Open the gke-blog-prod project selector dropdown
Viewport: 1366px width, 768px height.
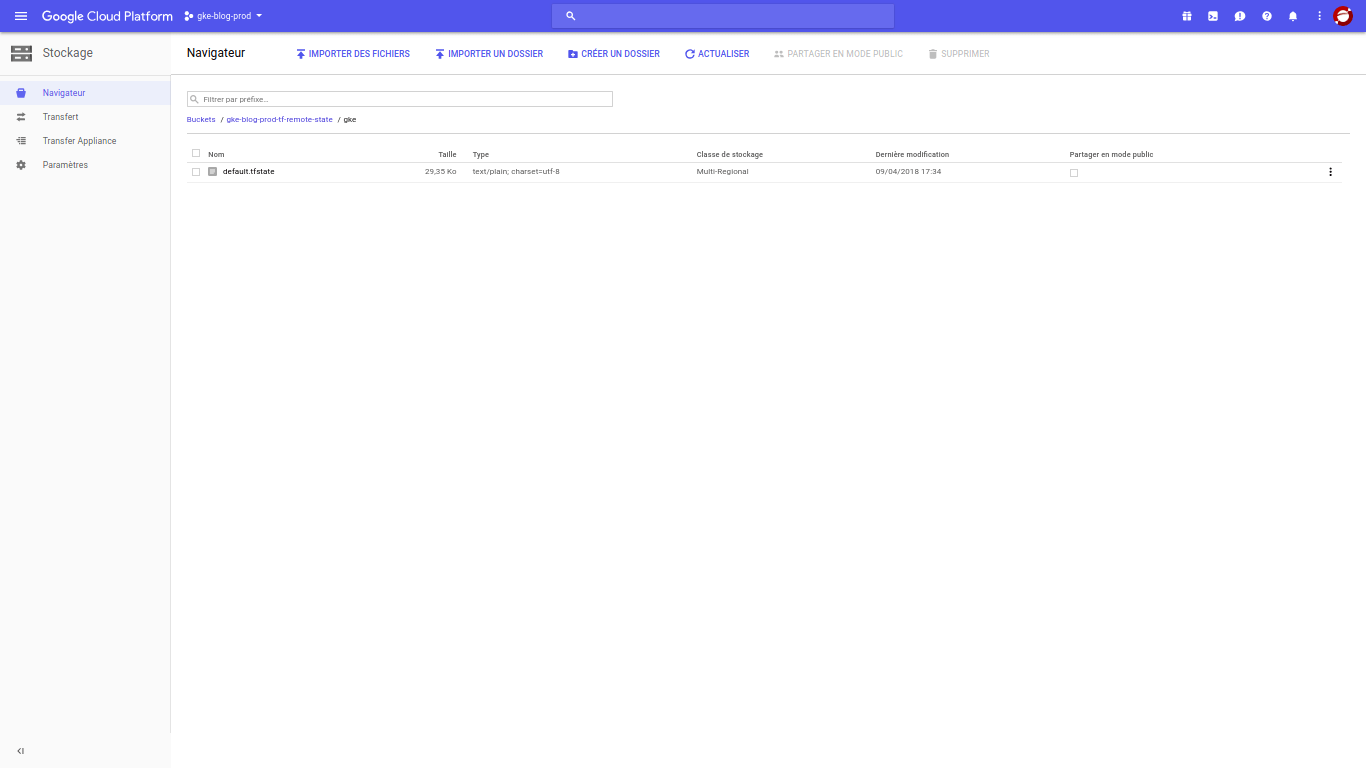223,16
